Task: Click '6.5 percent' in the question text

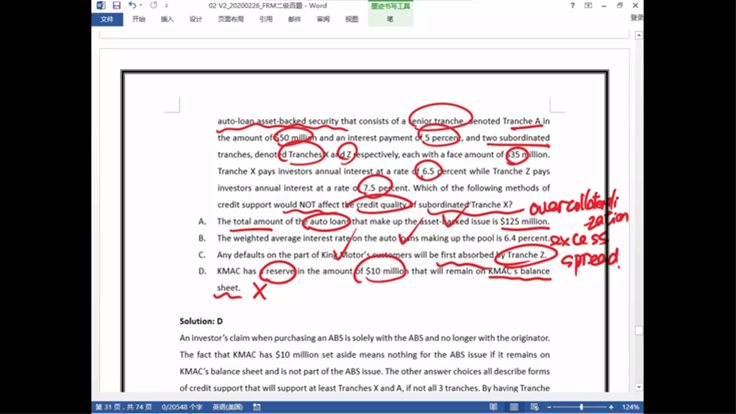Action: (x=442, y=171)
